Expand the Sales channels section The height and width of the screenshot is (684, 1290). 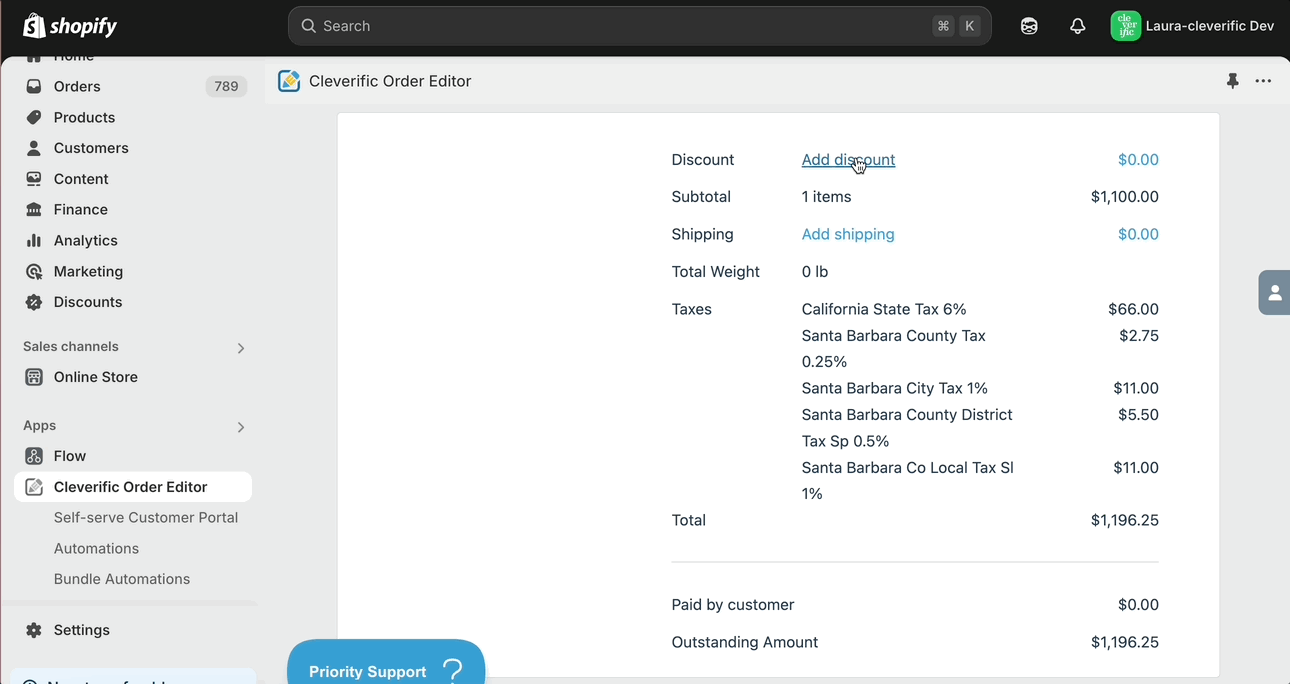pyautogui.click(x=240, y=348)
